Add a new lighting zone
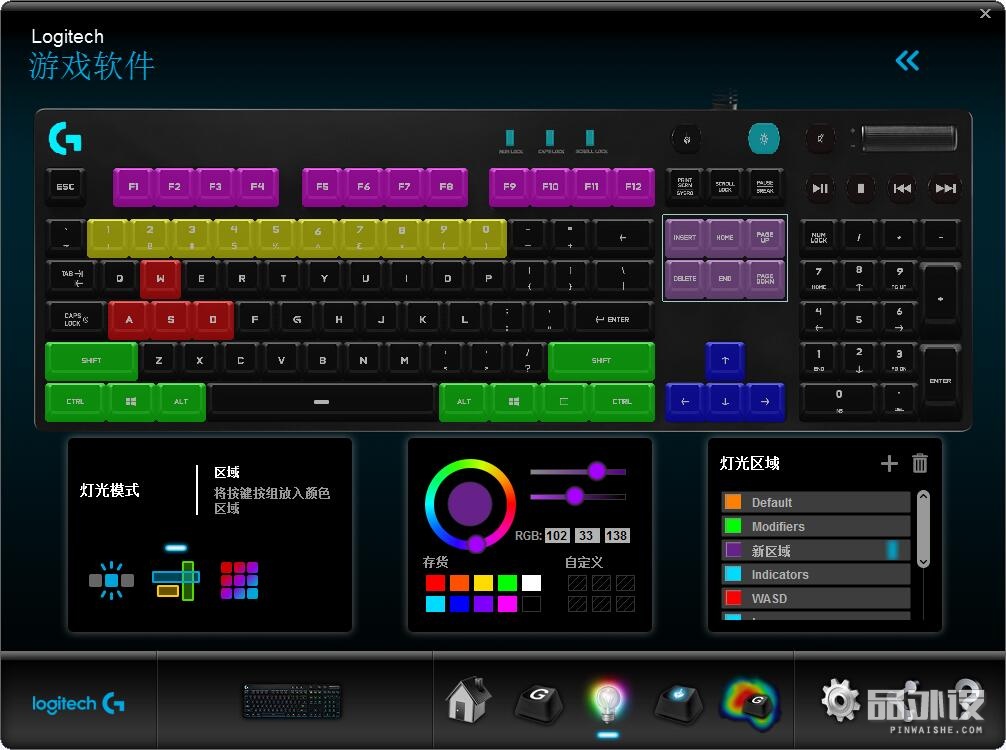The width and height of the screenshot is (1006, 750). (x=889, y=463)
